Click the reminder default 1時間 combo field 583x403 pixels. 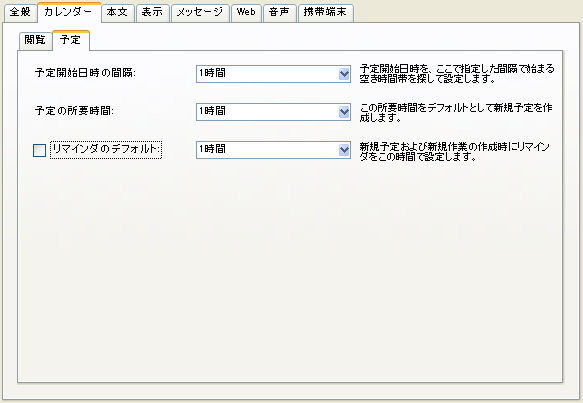coord(273,150)
